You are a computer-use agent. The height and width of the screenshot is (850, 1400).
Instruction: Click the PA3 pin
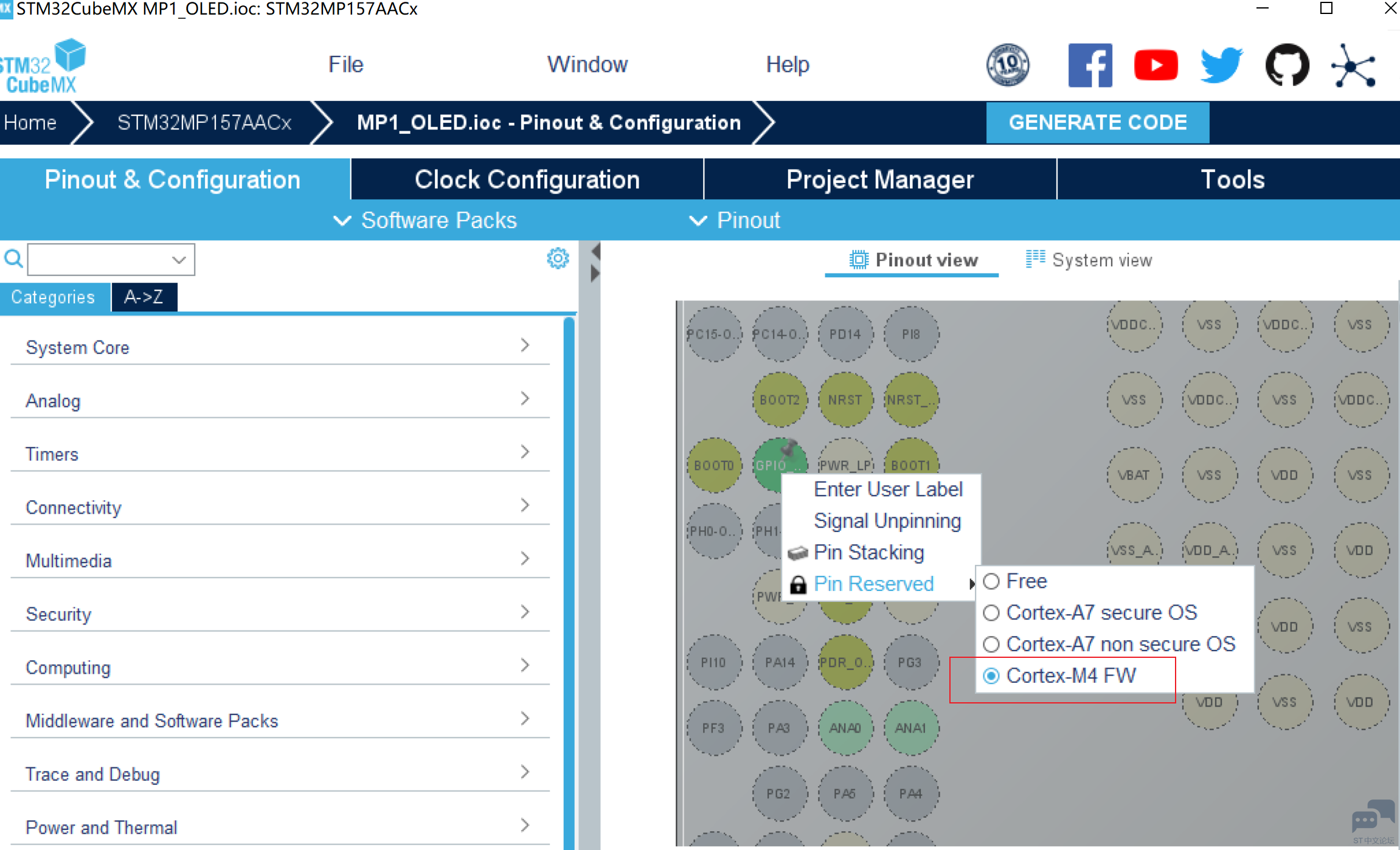(780, 728)
